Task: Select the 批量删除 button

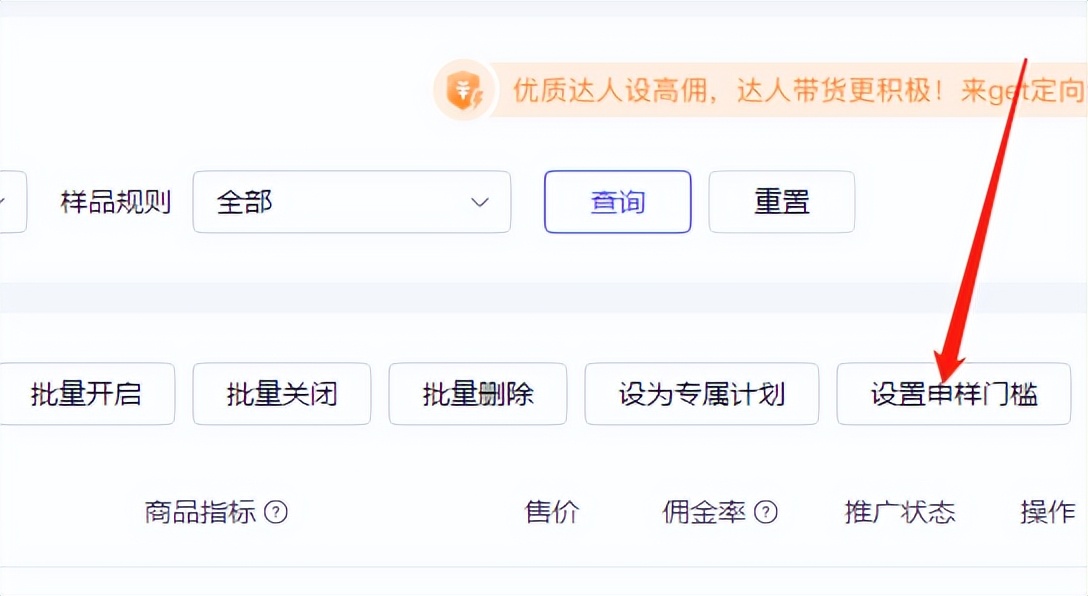Action: coord(477,394)
